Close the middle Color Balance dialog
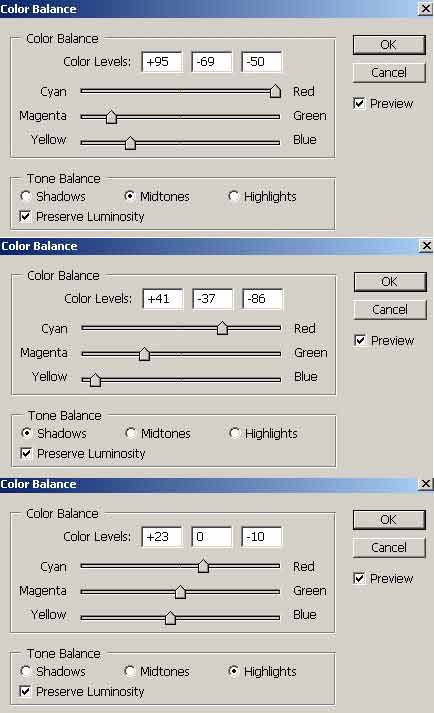This screenshot has height=713, width=434. coord(426,246)
